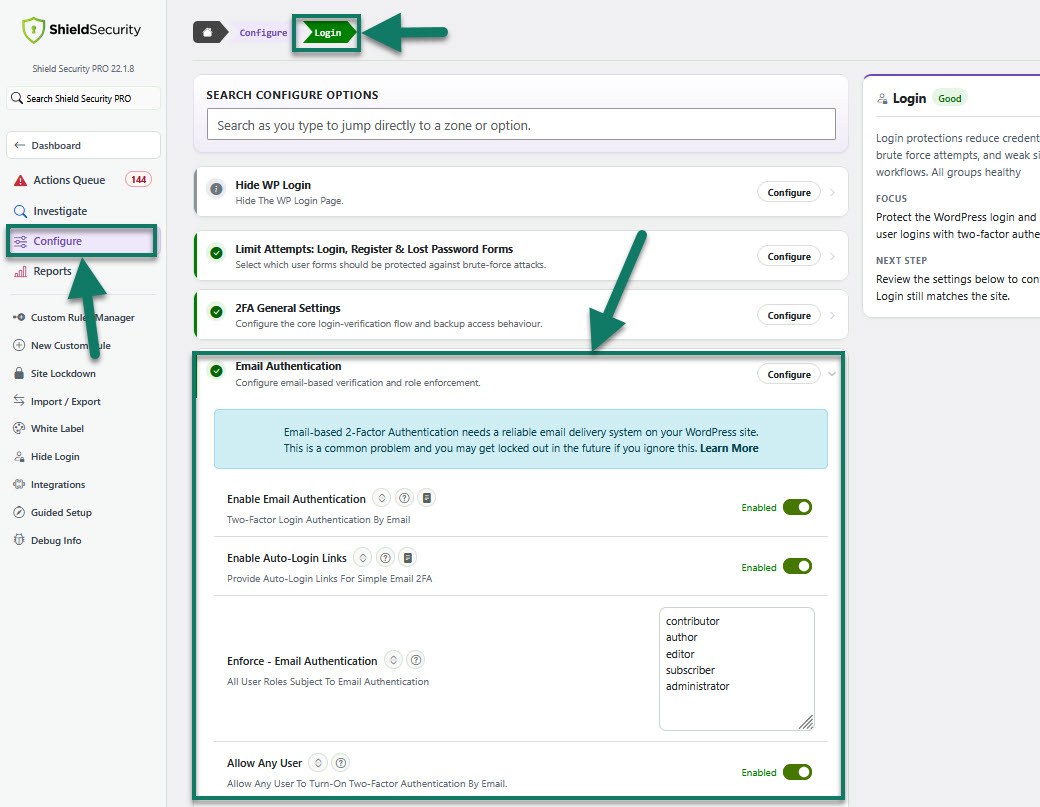The image size is (1040, 807).
Task: Open docs icon for Enable Auto-Login Links
Action: pyautogui.click(x=408, y=558)
